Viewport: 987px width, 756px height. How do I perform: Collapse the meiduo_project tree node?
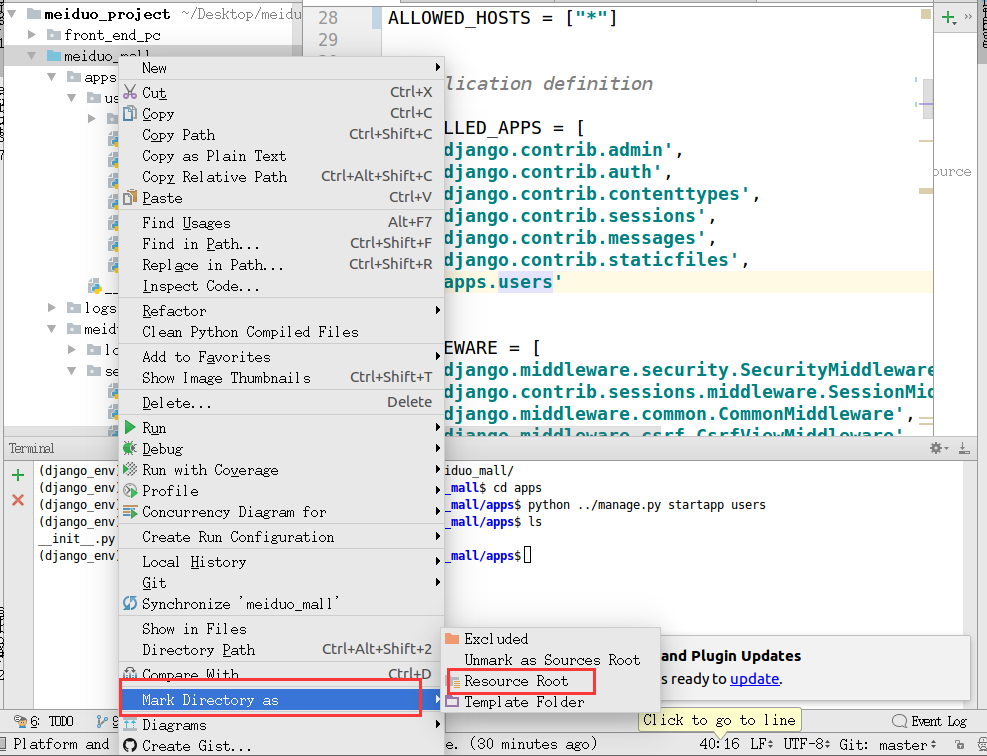point(11,14)
